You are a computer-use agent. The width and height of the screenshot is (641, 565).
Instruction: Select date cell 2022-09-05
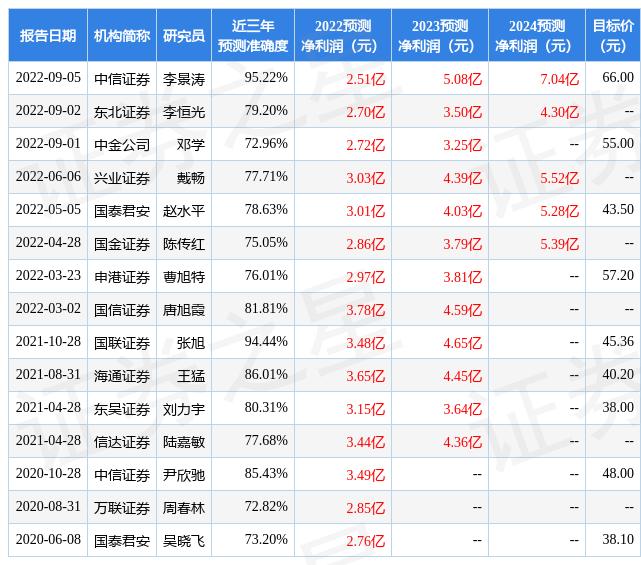pos(48,78)
